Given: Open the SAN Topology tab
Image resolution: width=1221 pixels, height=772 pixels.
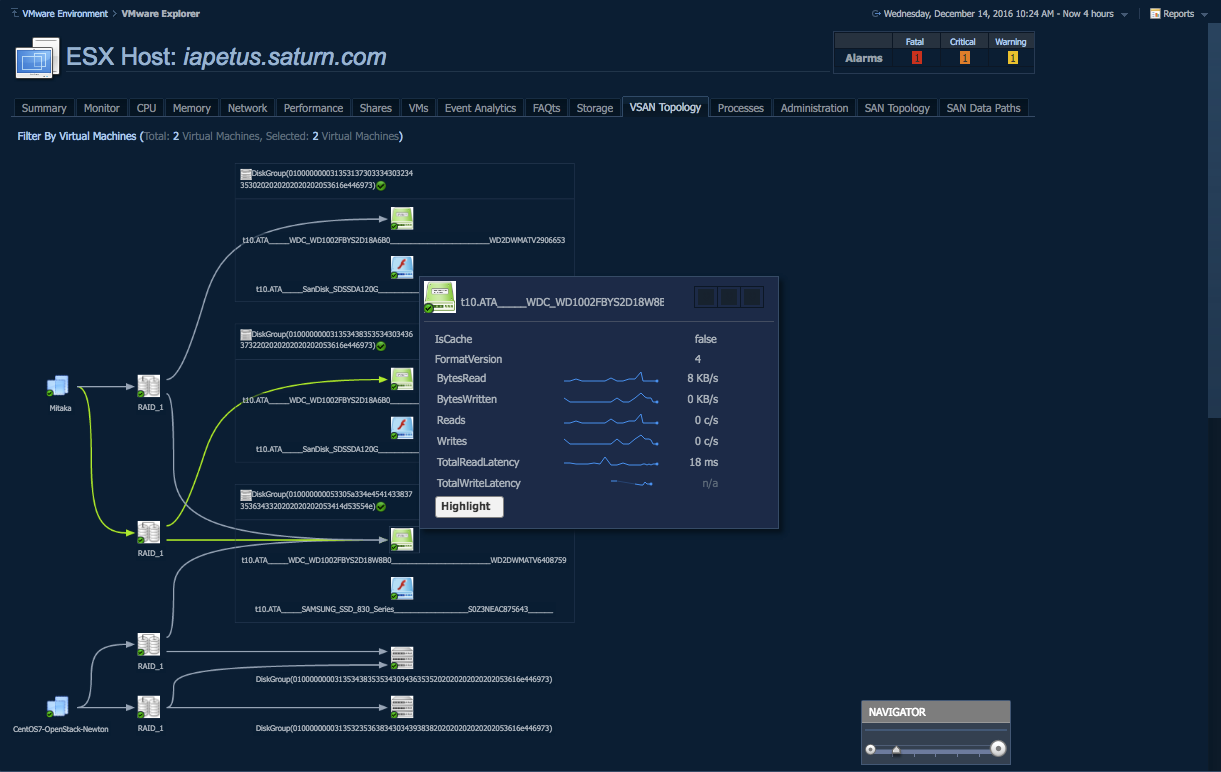Looking at the screenshot, I should tap(896, 108).
